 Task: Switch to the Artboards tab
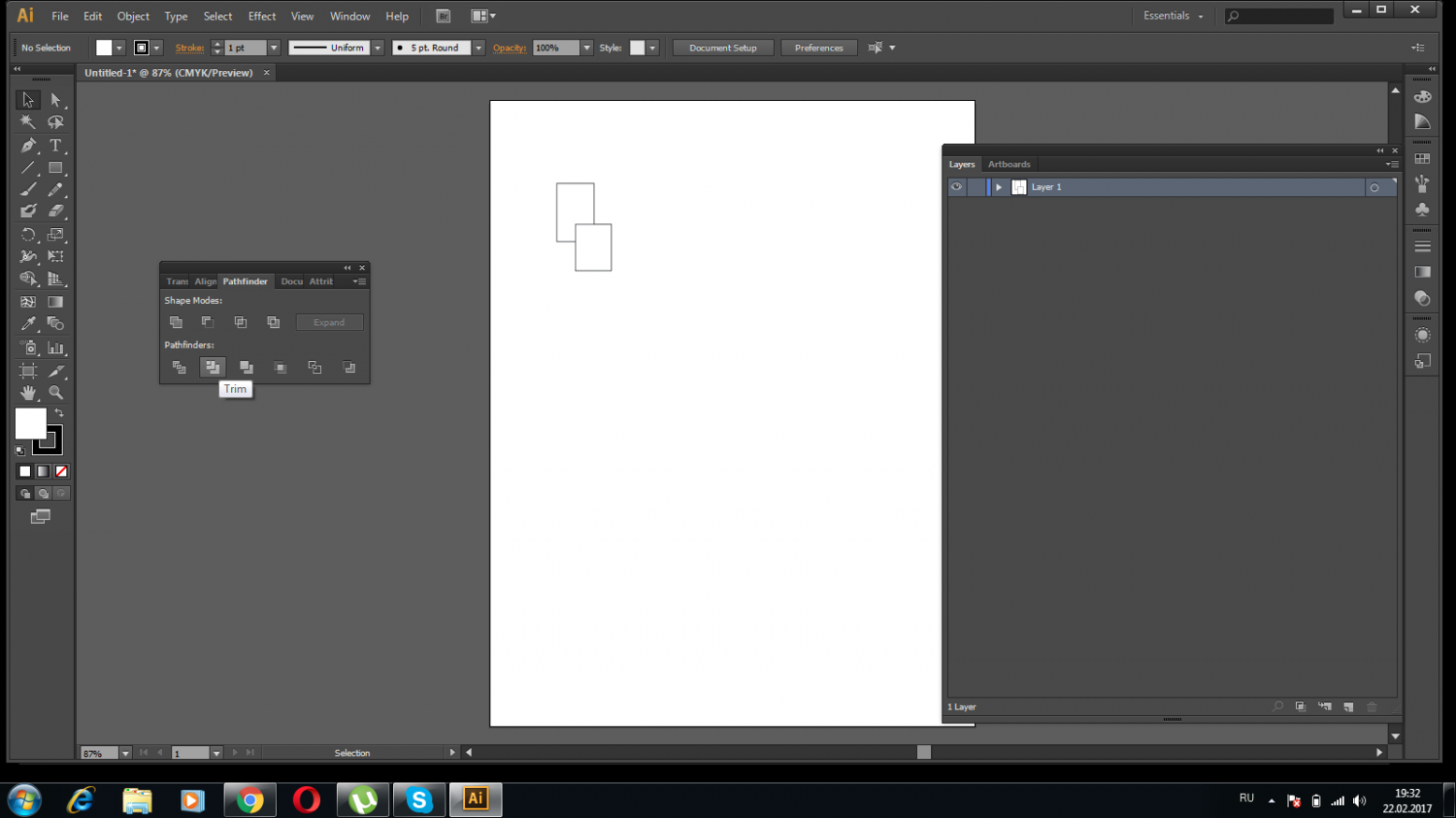(1009, 164)
